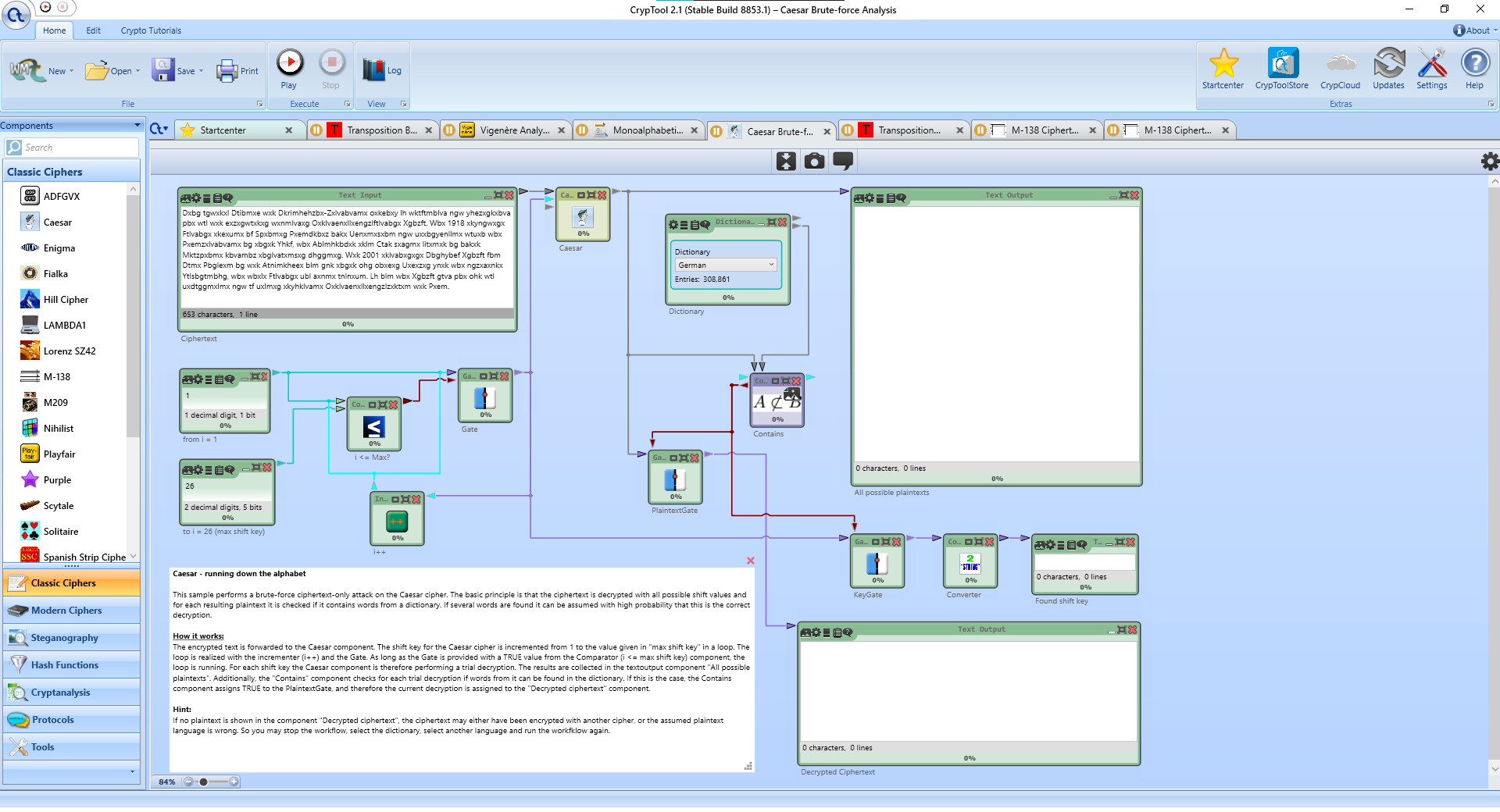Open Steganography category
The width and height of the screenshot is (1500, 812).
pos(71,638)
